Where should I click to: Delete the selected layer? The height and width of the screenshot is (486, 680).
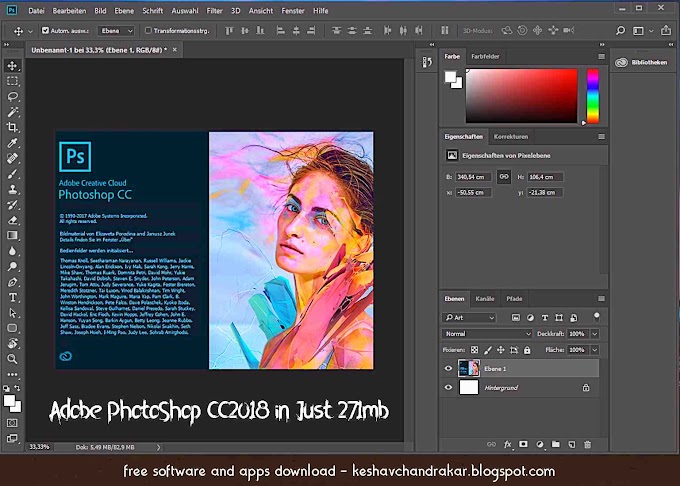pyautogui.click(x=588, y=444)
